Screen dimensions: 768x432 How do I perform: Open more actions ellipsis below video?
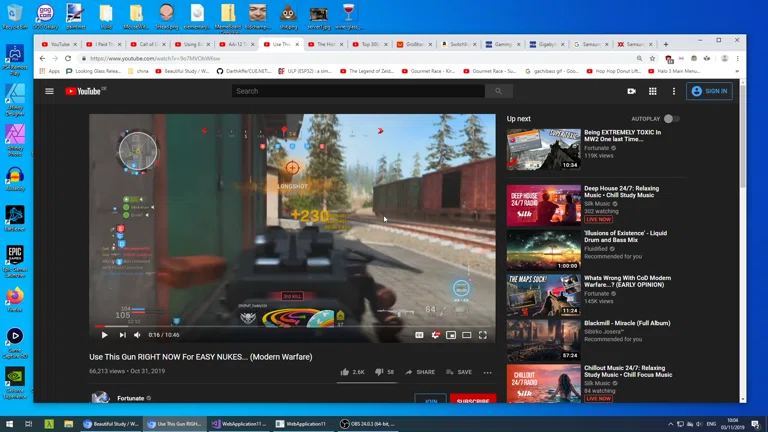pos(487,372)
